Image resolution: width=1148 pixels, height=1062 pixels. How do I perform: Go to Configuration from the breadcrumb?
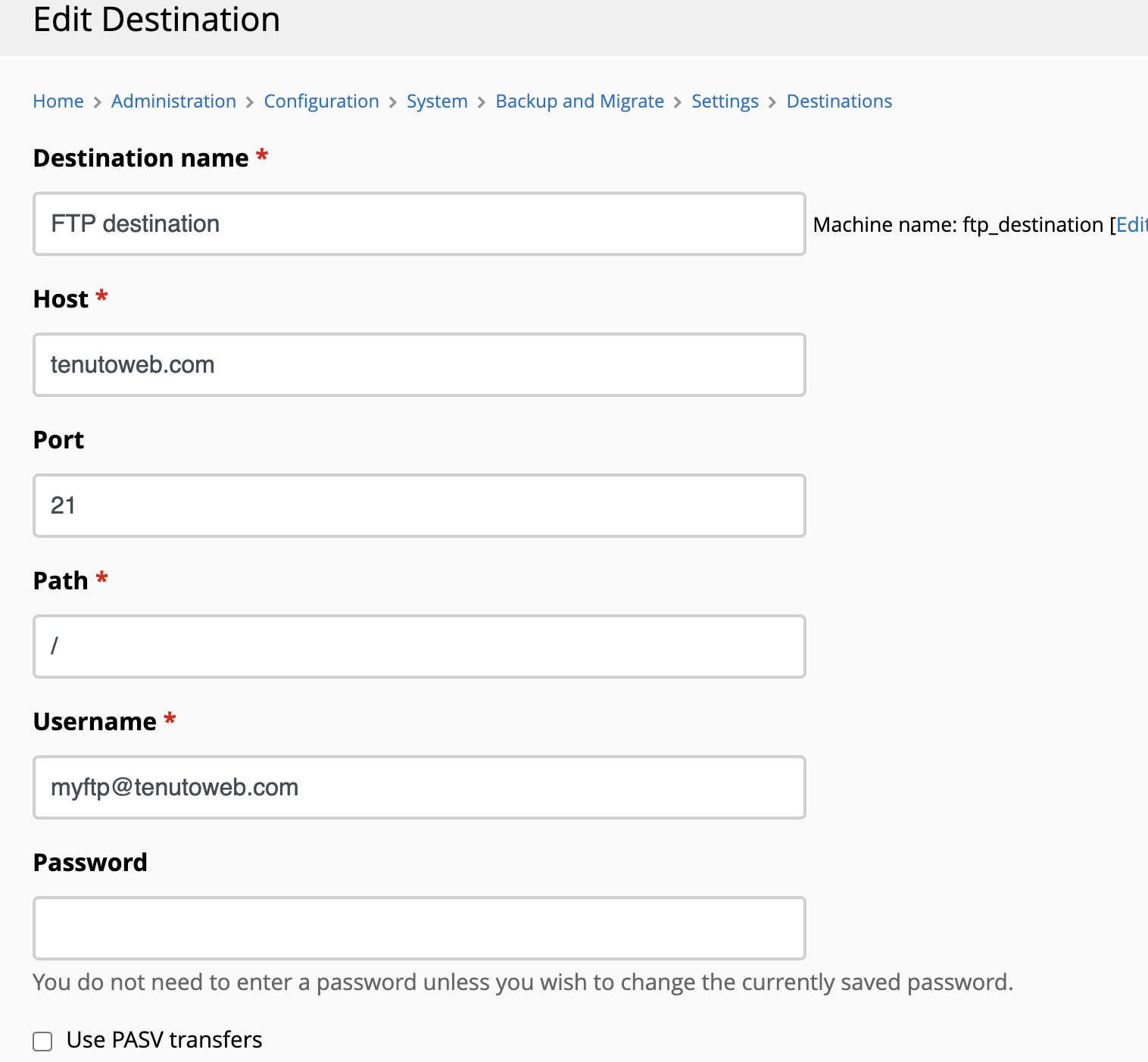(x=321, y=101)
